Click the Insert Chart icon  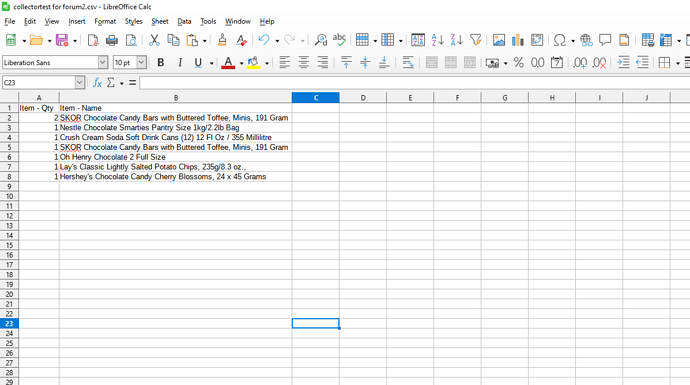tap(518, 40)
